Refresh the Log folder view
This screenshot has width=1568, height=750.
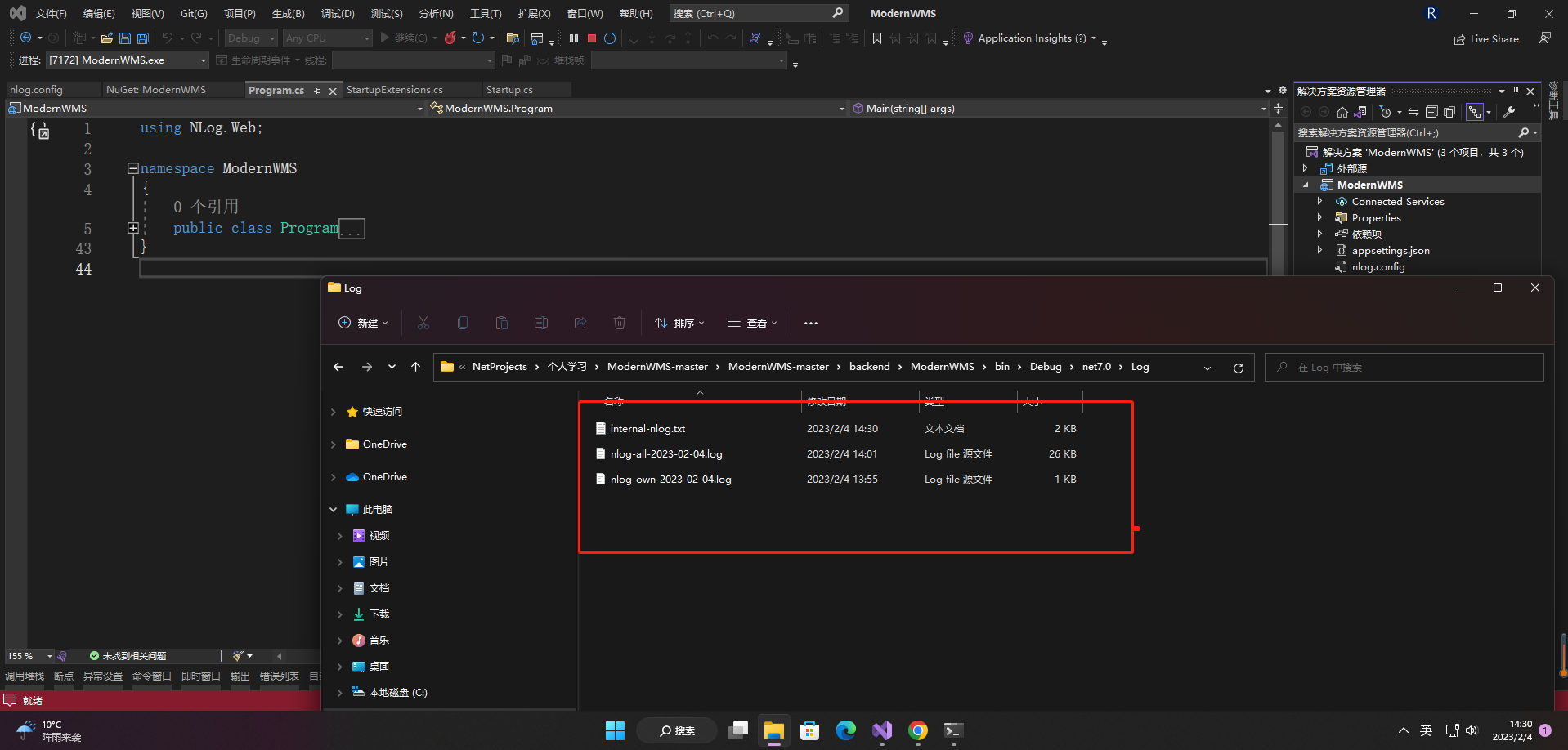[1239, 368]
